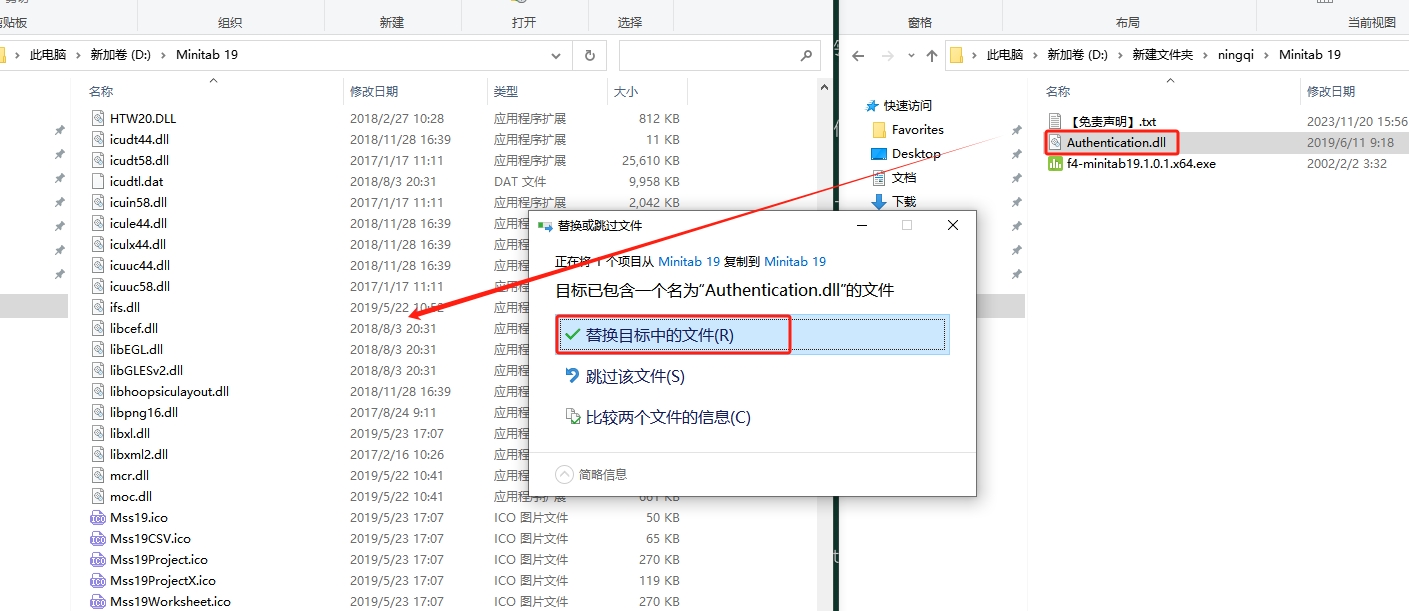
Task: Sort right window by 修改日期 column
Action: pyautogui.click(x=1332, y=91)
